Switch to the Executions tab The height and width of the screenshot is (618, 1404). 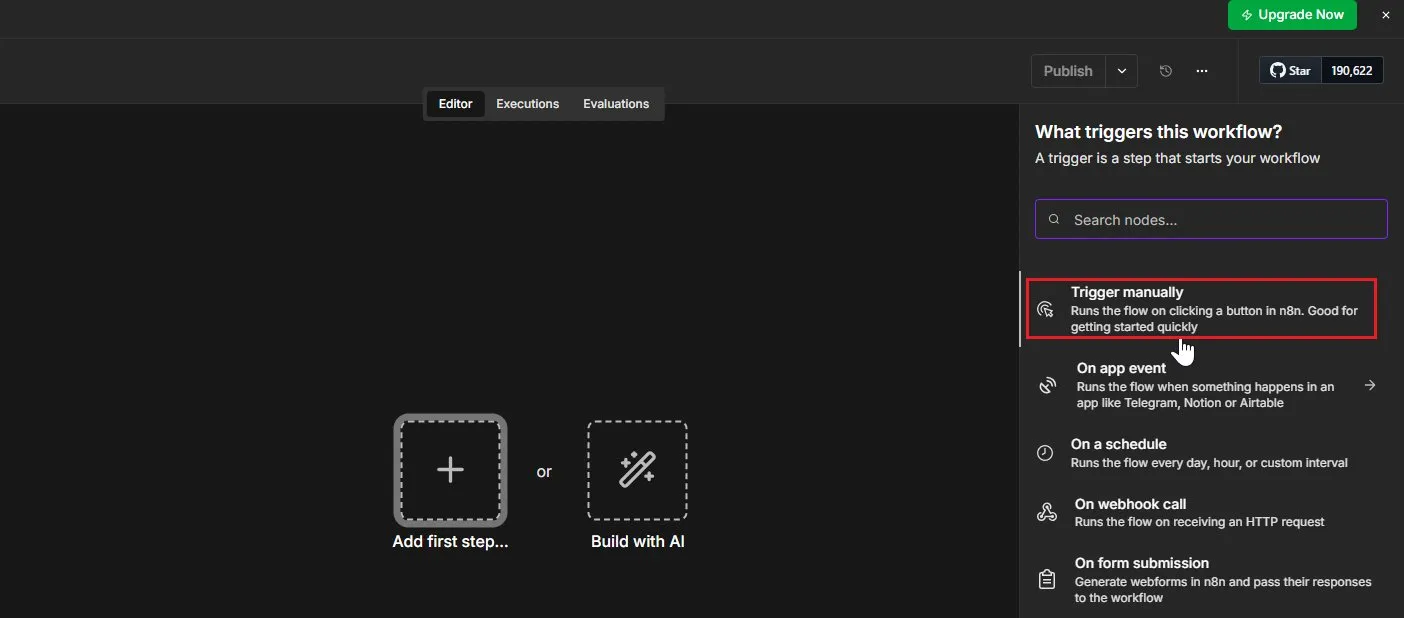[x=527, y=104]
